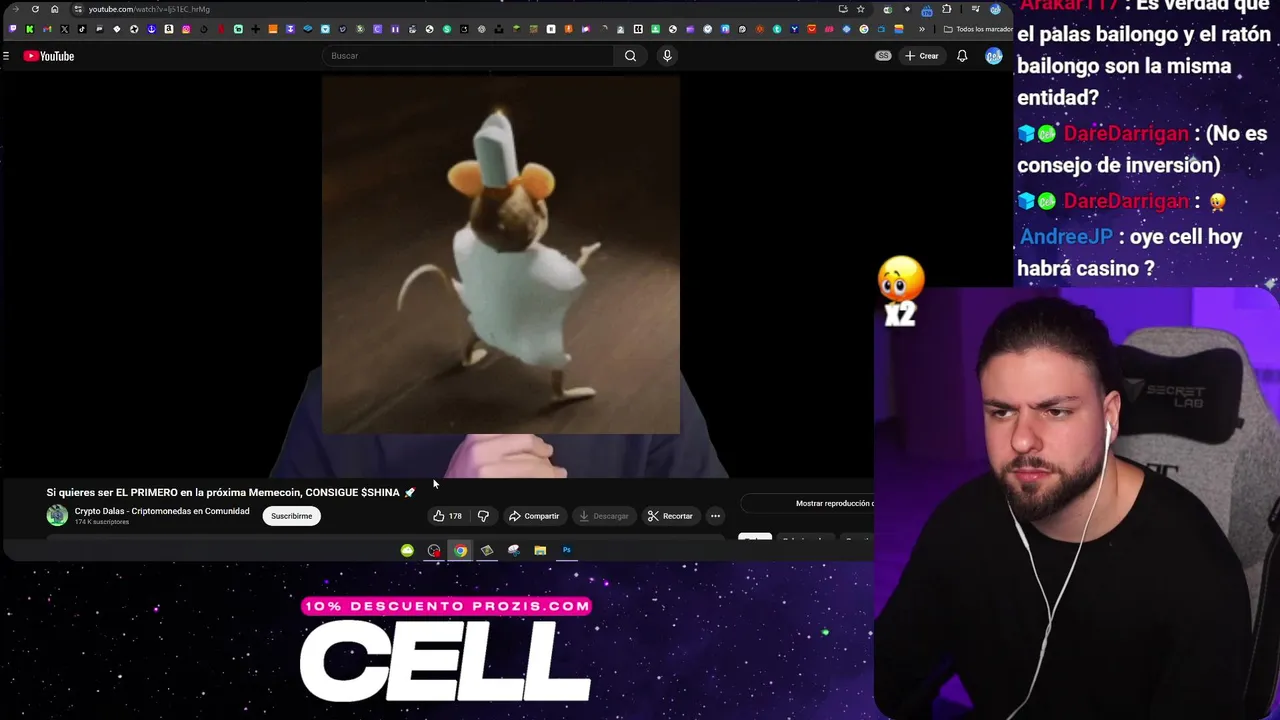The width and height of the screenshot is (1280, 720).
Task: Click the Descargar download button
Action: [603, 516]
